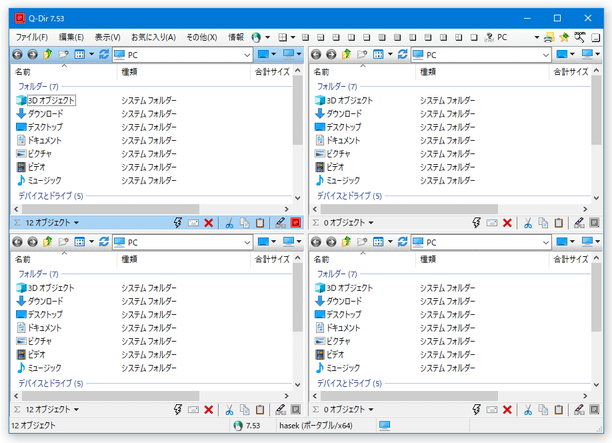Go up one folder in the top-left pane
Screen dimensions: 612x443
pyautogui.click(x=48, y=54)
